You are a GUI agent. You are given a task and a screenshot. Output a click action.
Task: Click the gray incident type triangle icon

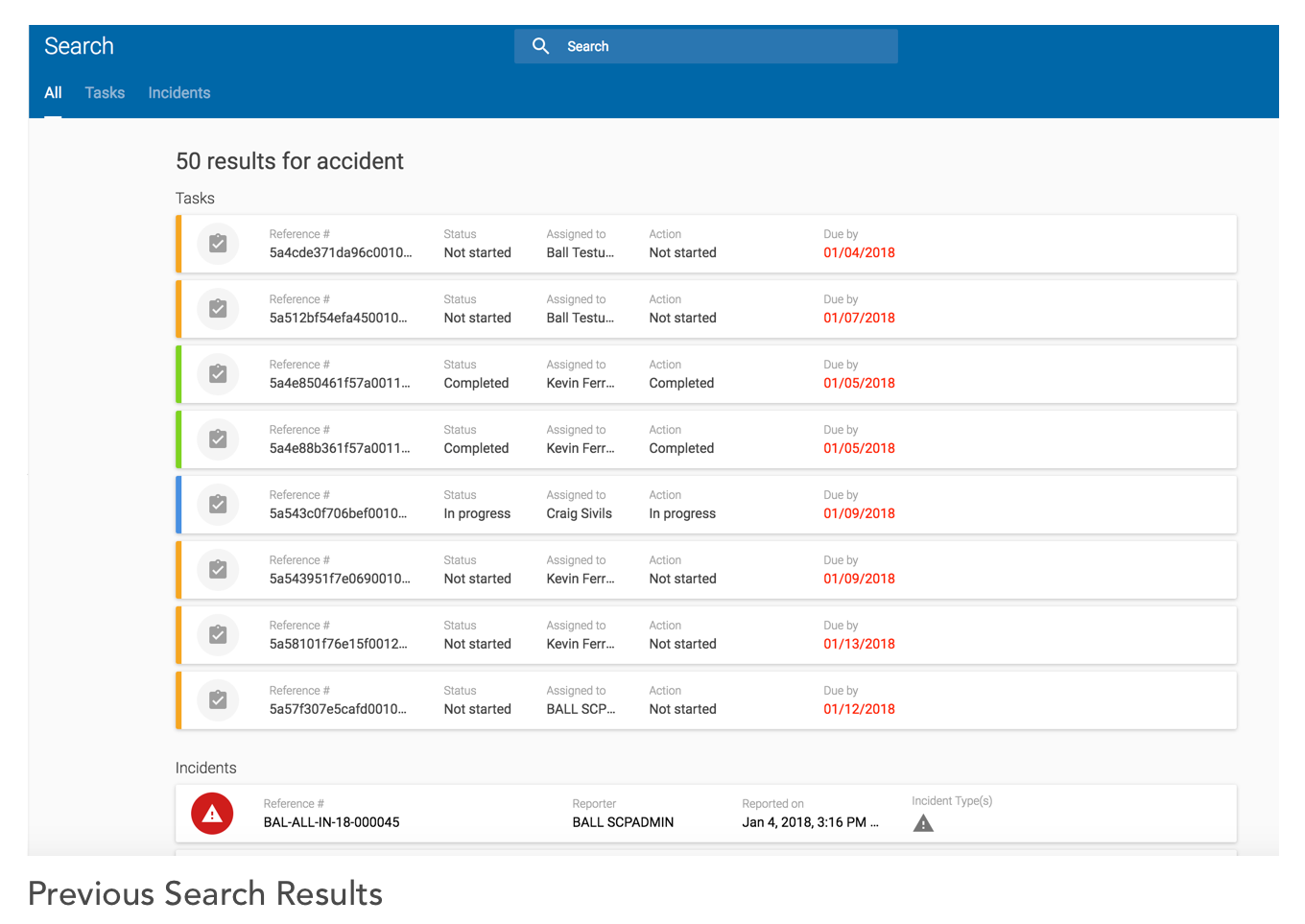pos(923,823)
